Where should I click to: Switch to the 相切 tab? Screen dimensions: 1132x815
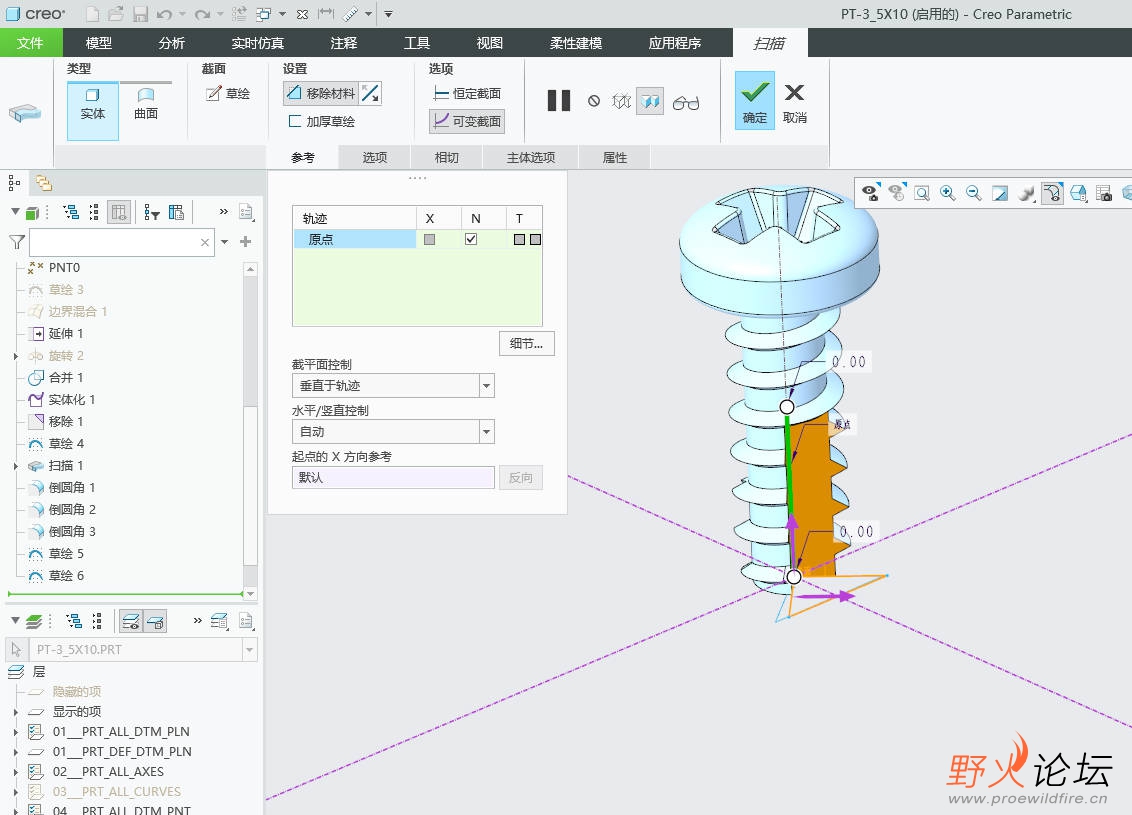click(x=446, y=157)
